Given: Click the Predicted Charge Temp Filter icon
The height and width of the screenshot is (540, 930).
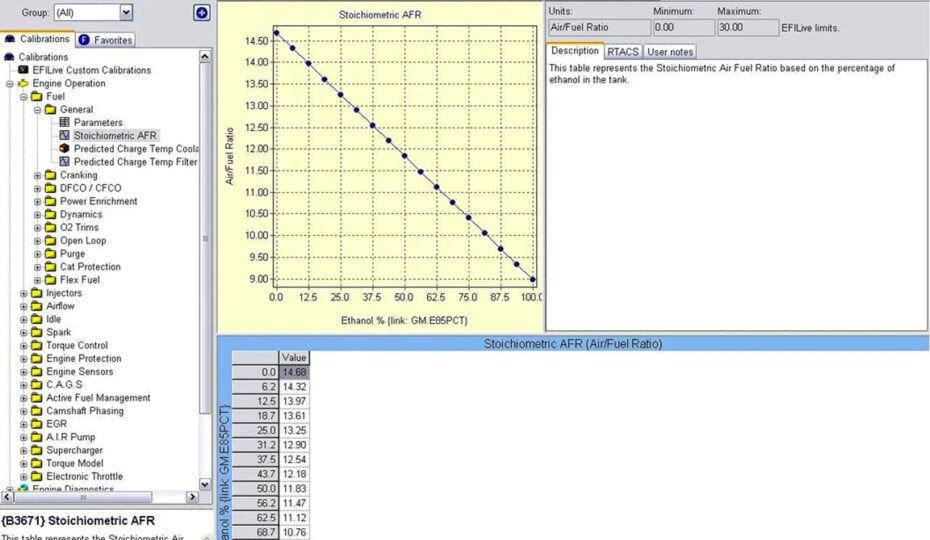Looking at the screenshot, I should [64, 161].
